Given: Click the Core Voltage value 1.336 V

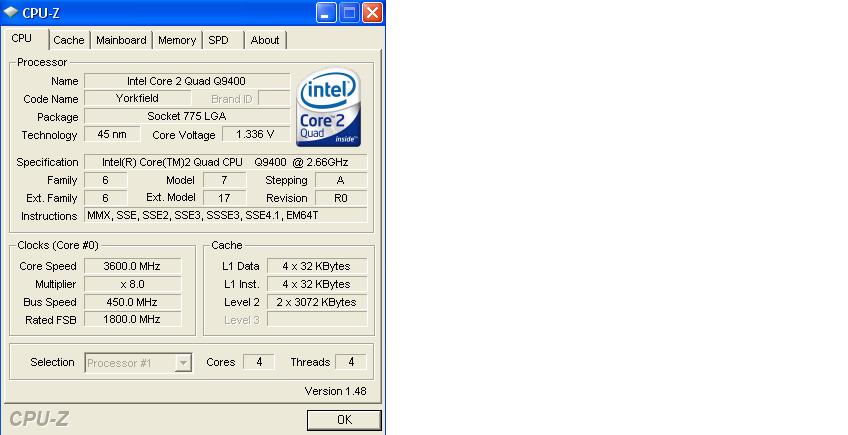Looking at the screenshot, I should pyautogui.click(x=255, y=134).
